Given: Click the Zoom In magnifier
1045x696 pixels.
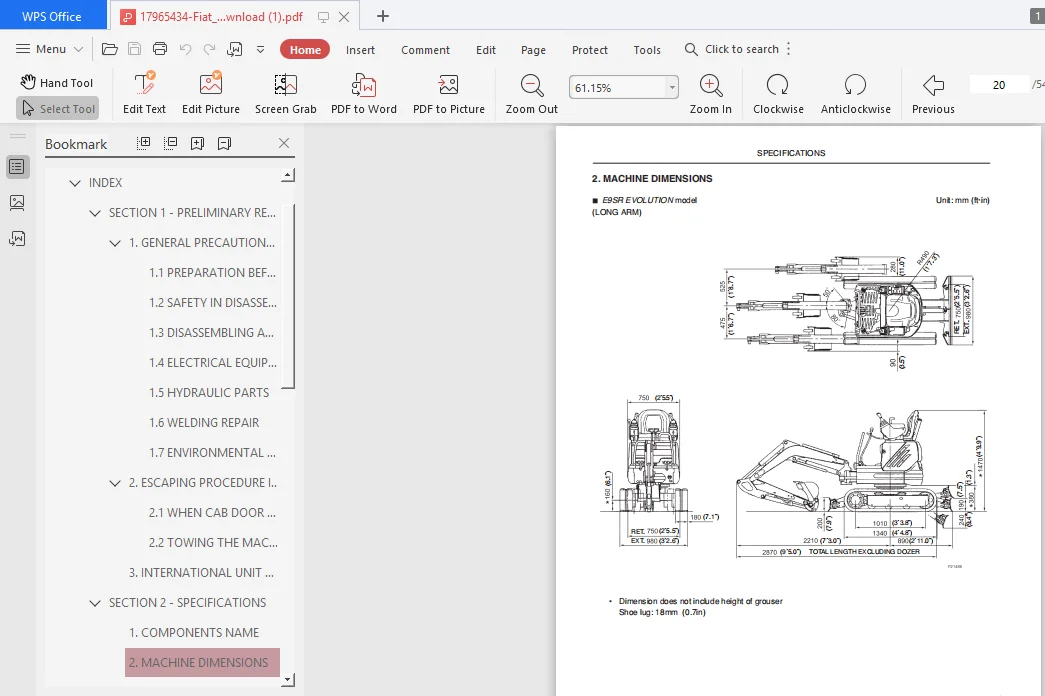Looking at the screenshot, I should pos(710,94).
